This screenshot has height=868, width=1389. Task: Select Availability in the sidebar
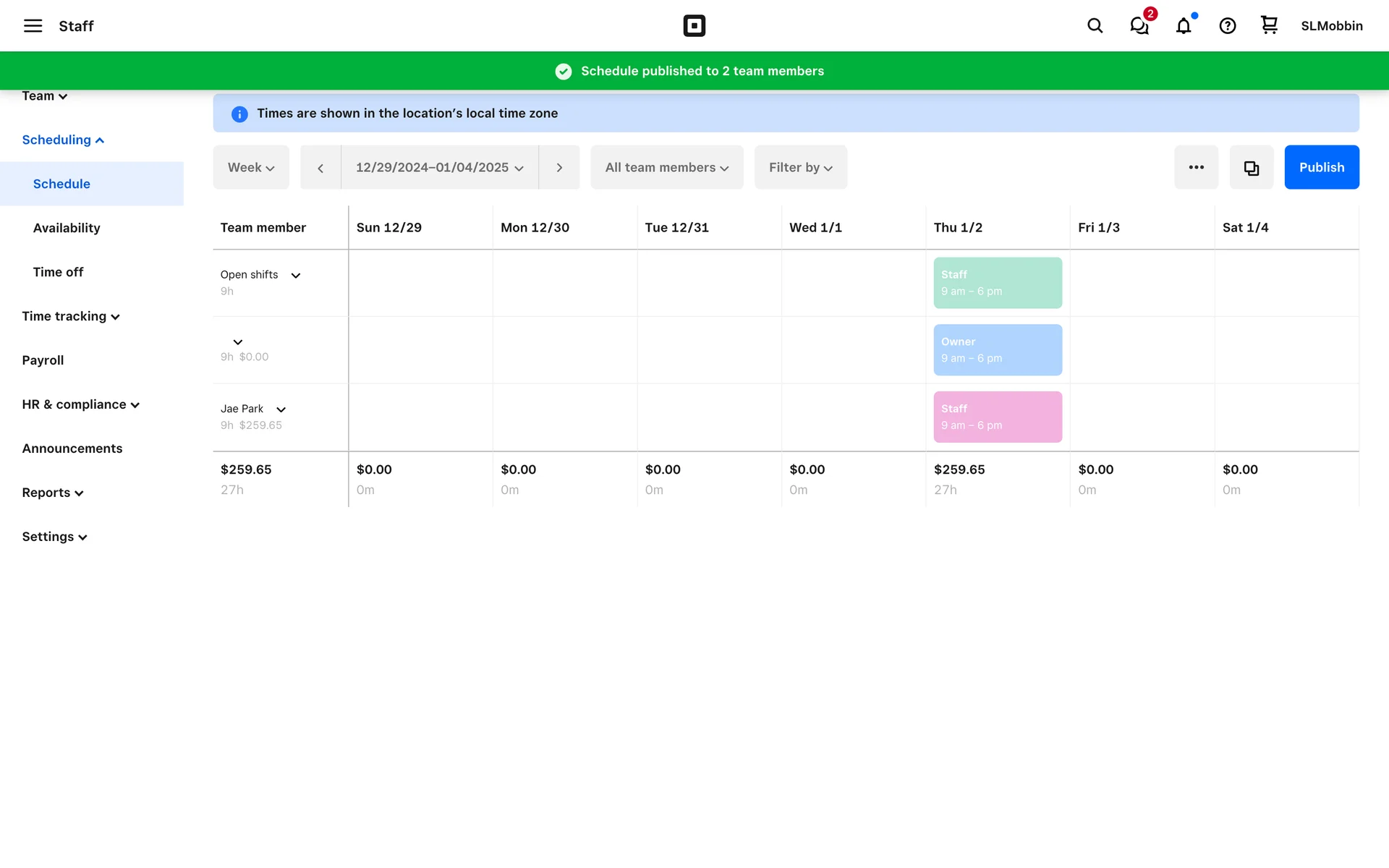tap(67, 228)
